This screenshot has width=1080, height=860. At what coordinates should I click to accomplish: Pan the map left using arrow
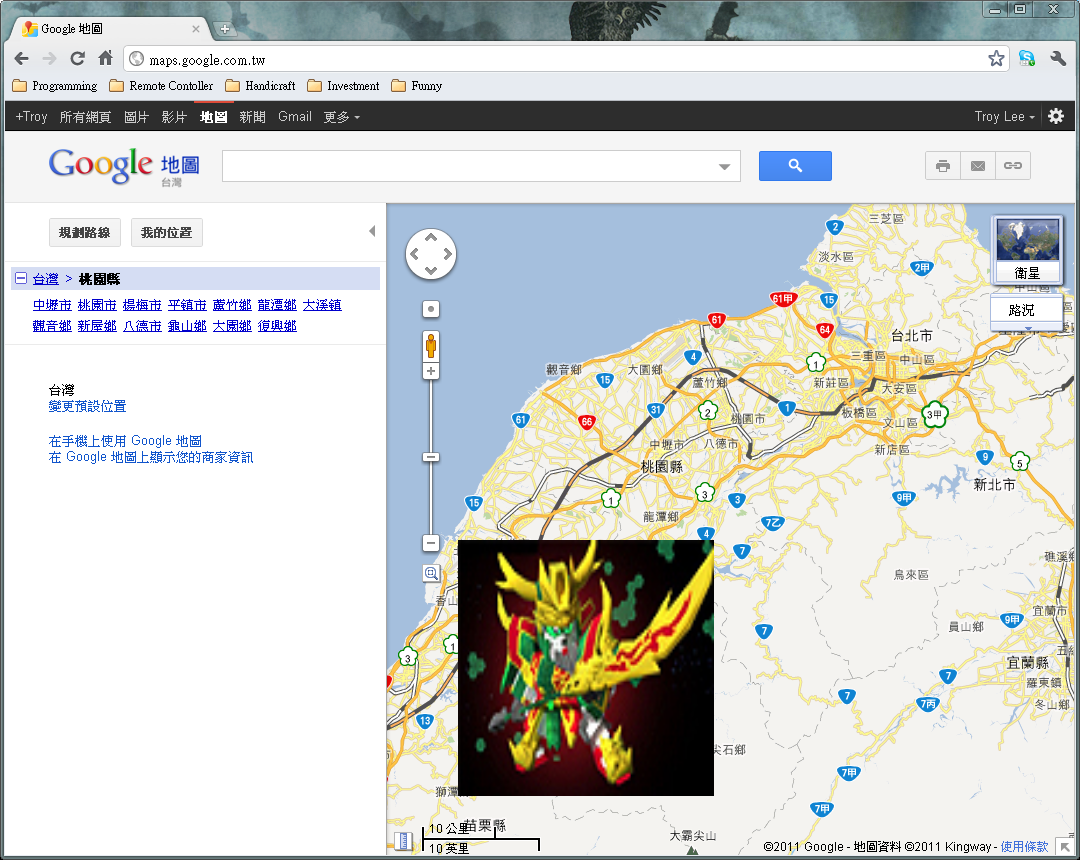[x=415, y=254]
